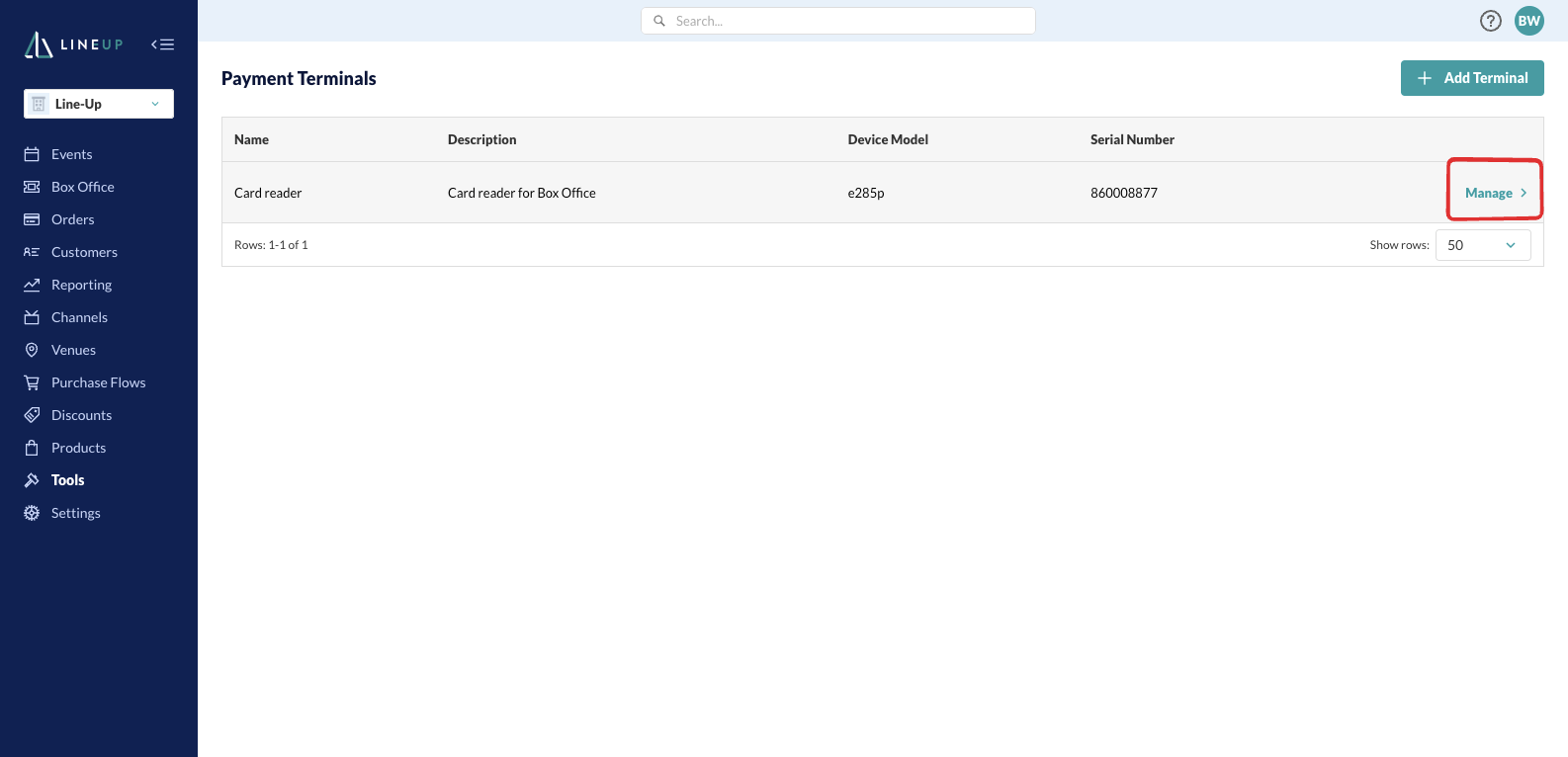Go to Venues
This screenshot has height=757, width=1568.
tap(73, 350)
